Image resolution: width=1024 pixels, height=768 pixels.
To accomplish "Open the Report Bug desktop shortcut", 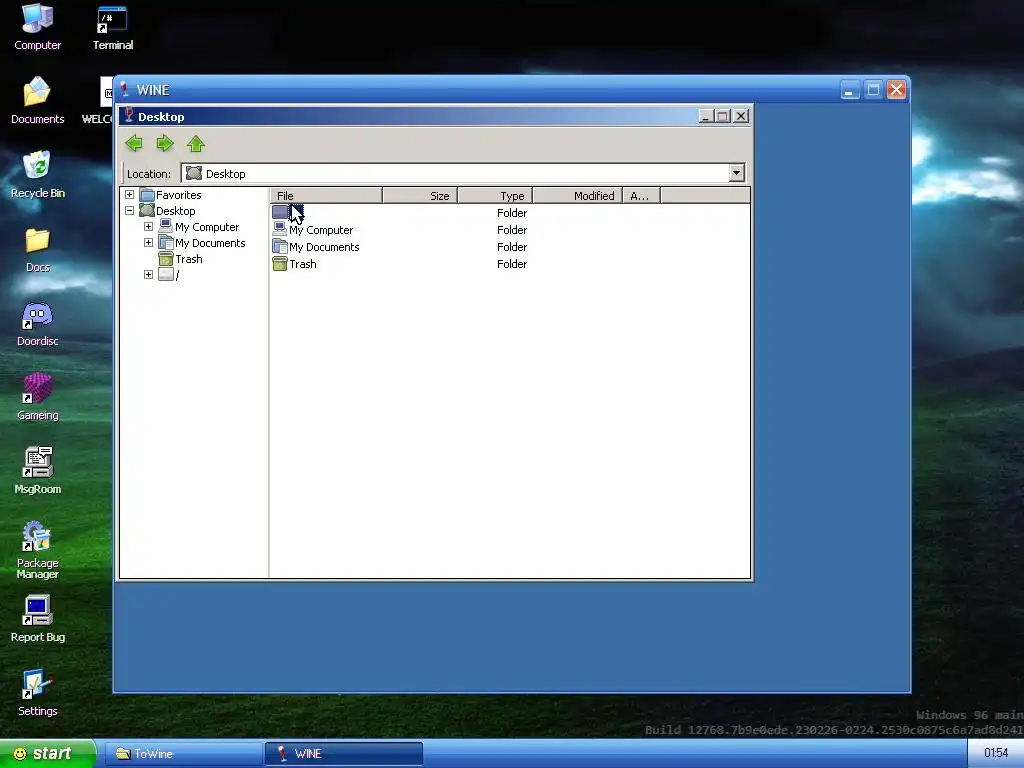I will tap(37, 619).
